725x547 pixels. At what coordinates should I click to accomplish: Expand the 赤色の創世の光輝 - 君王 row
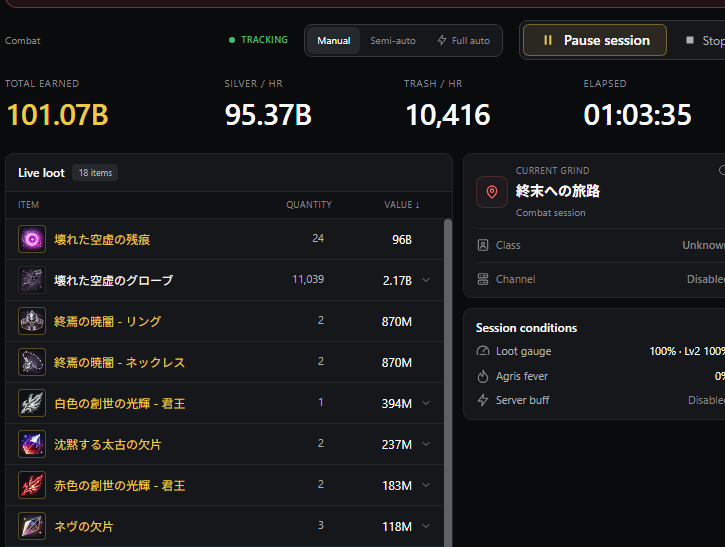tap(426, 485)
